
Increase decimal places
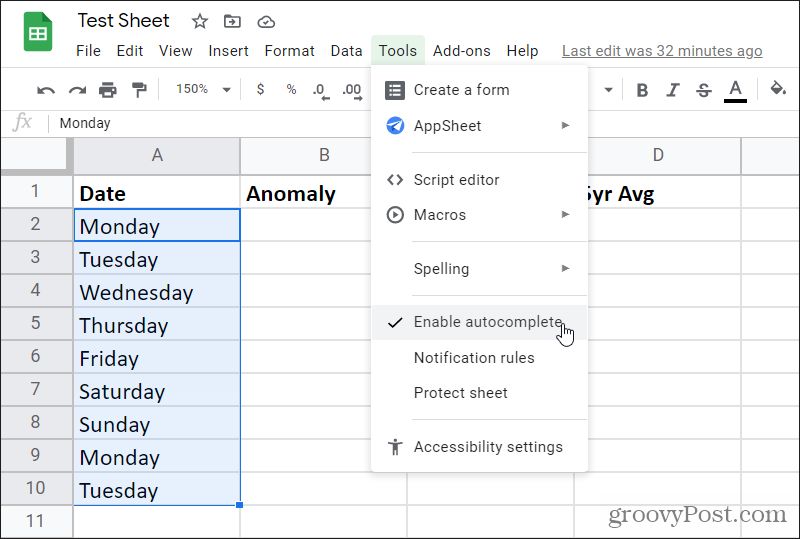352,91
